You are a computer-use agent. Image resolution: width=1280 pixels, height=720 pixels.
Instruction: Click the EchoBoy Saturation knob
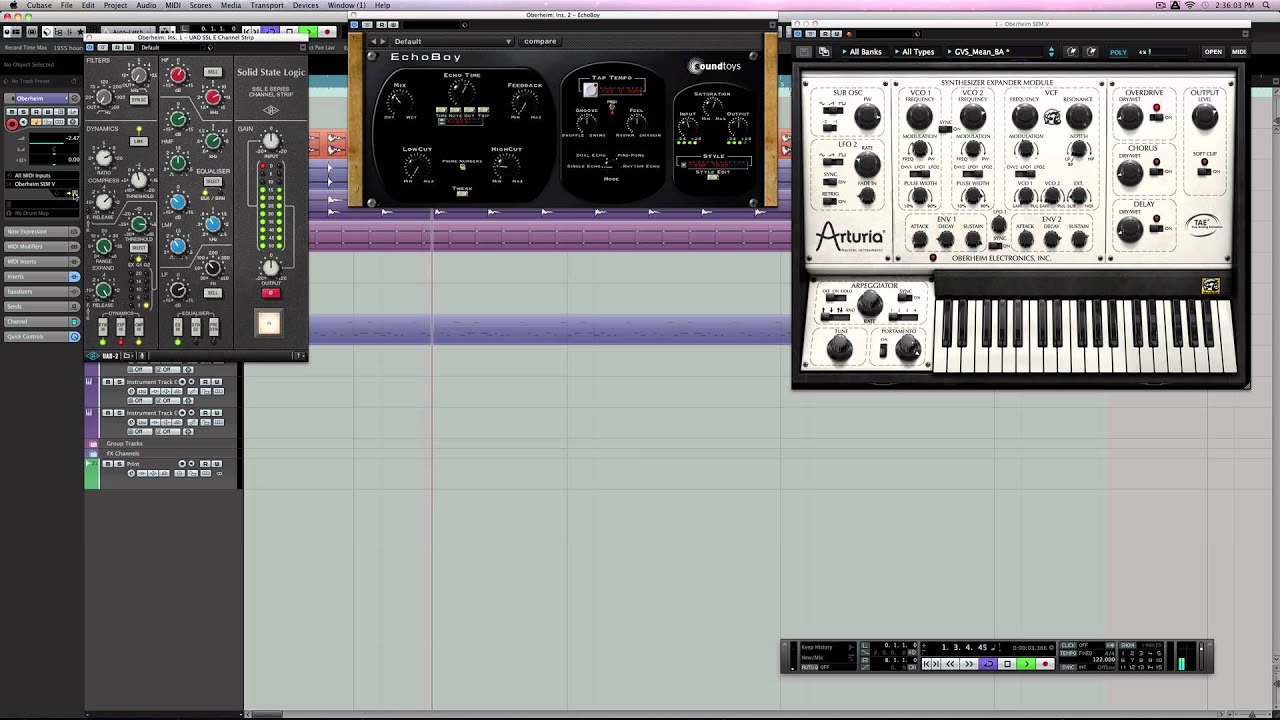pos(711,106)
